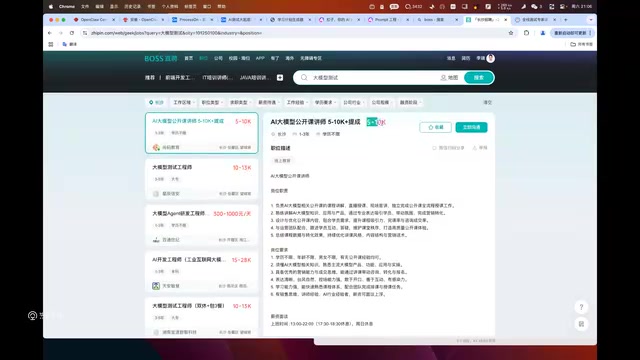The height and width of the screenshot is (360, 640).
Task: Expand the 融资阶段 filter dropdown
Action: (x=411, y=102)
